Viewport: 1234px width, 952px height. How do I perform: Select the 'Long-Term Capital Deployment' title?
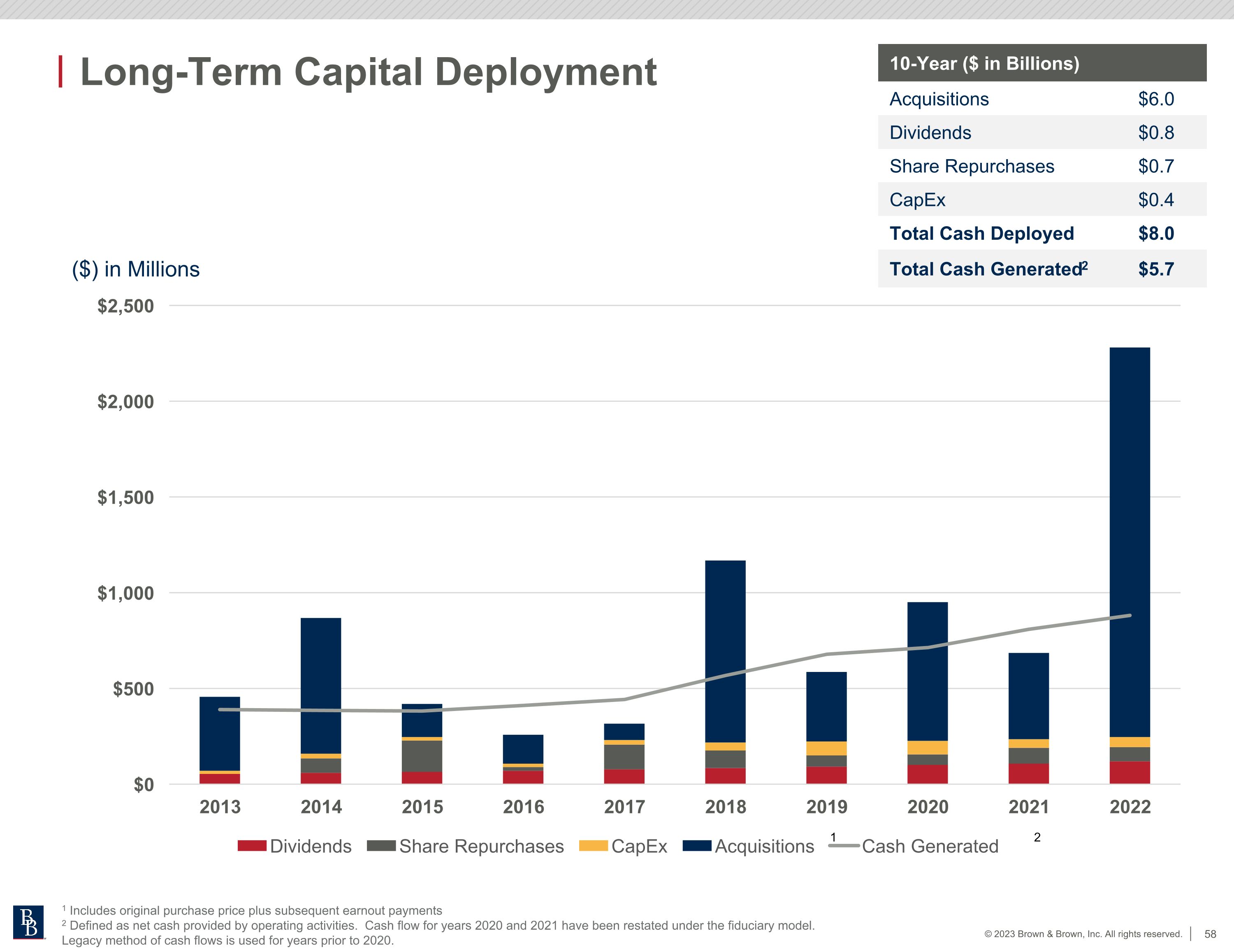tap(369, 72)
